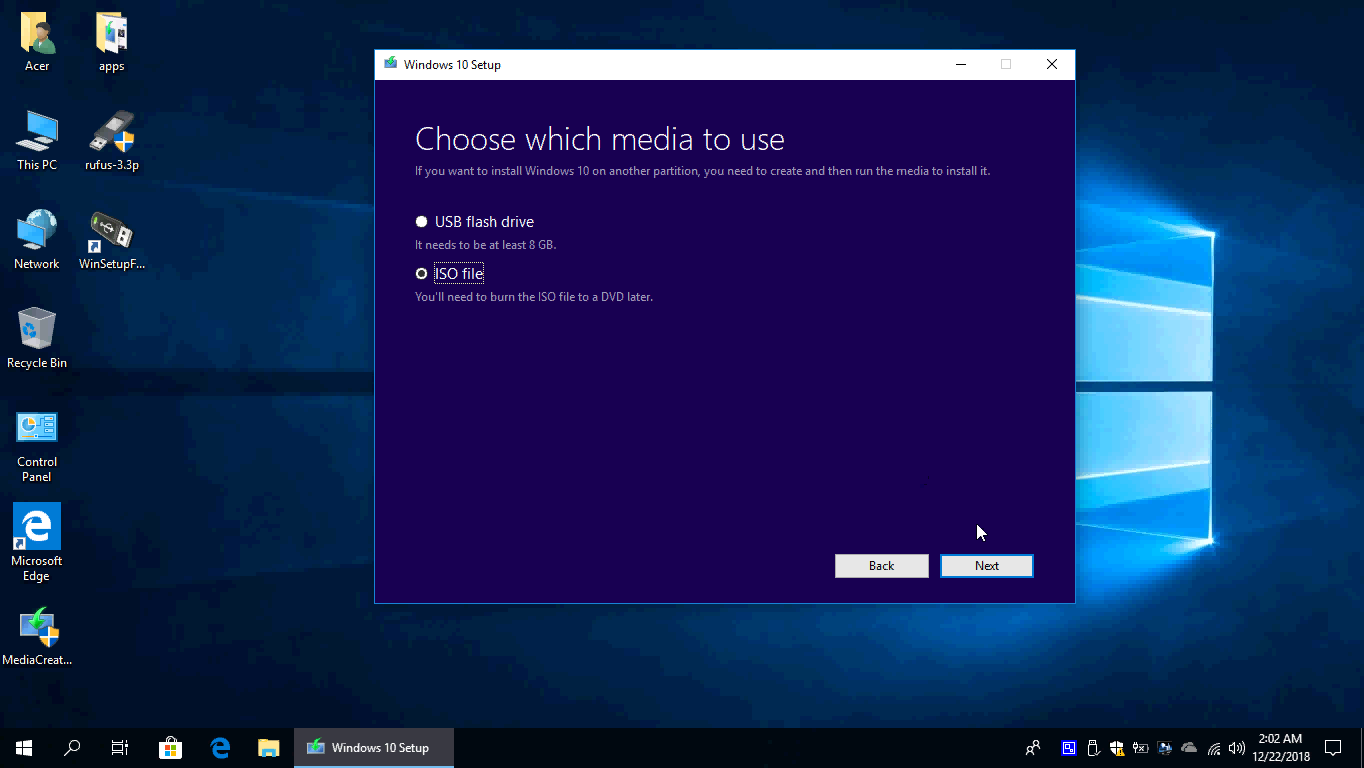Click the Next button in setup
Screen dimensions: 1364x768
coord(986,566)
